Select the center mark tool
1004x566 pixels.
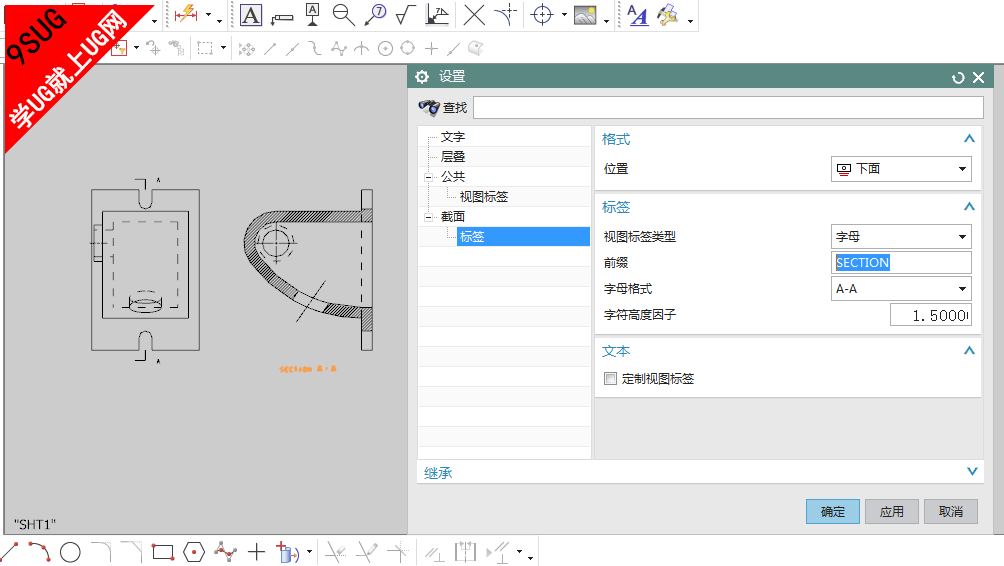coord(542,15)
